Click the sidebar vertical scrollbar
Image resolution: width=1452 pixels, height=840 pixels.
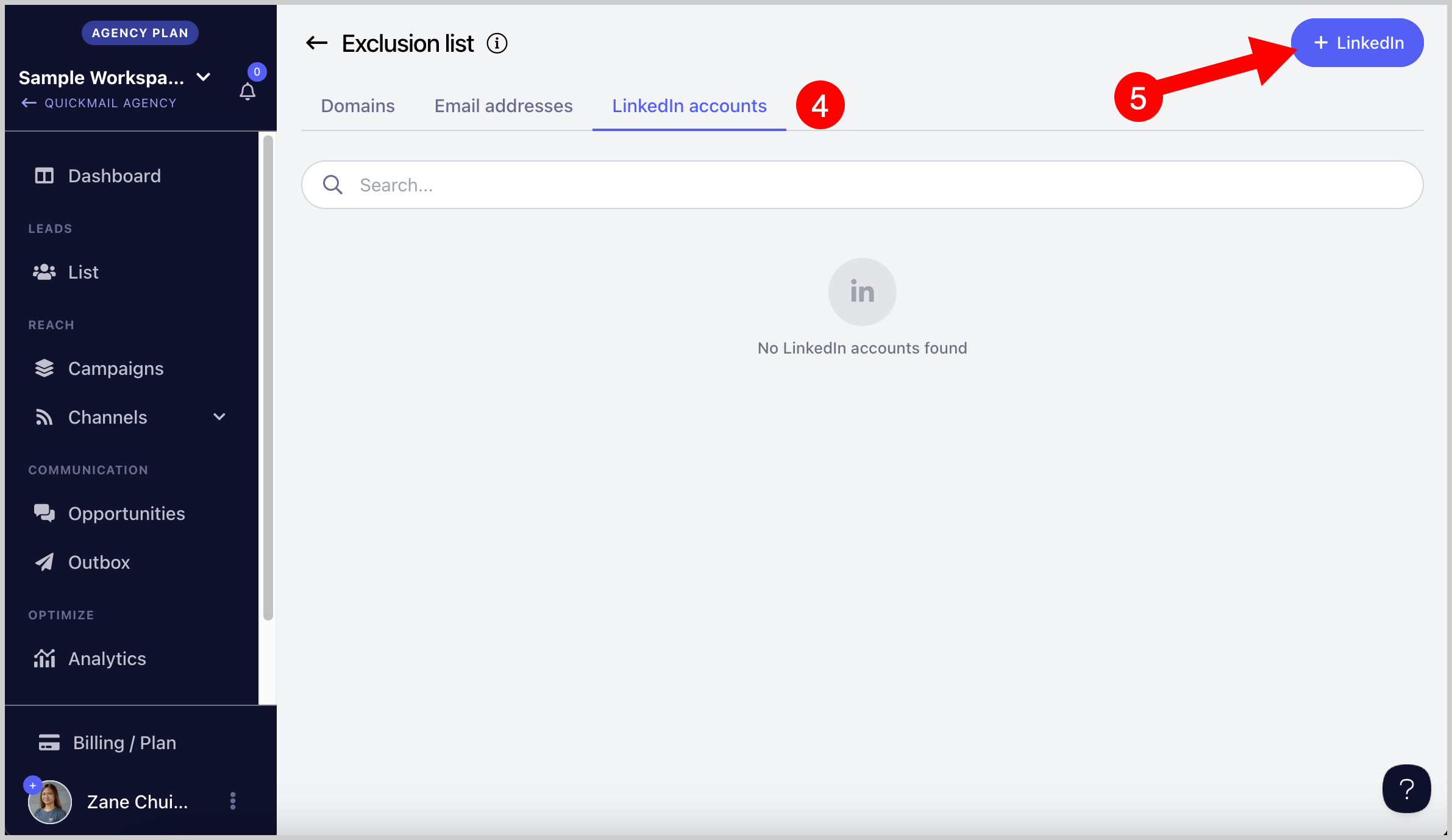[268, 378]
